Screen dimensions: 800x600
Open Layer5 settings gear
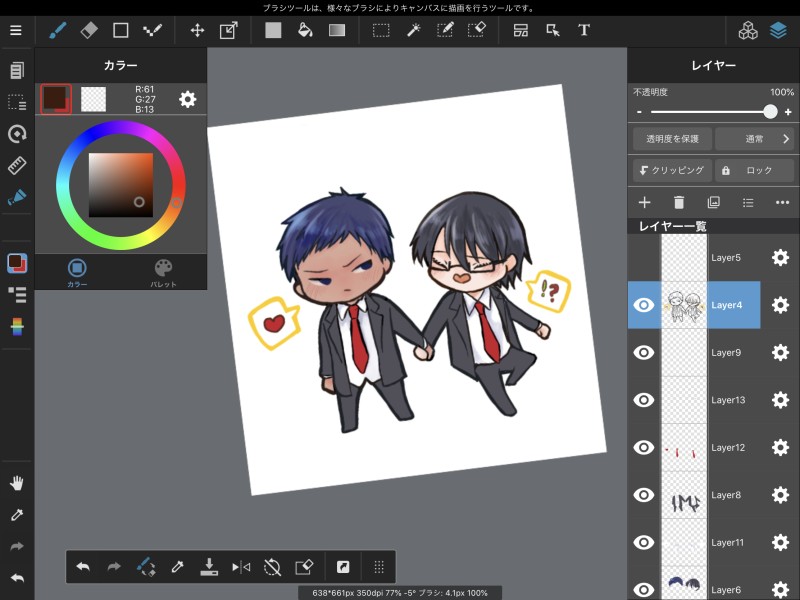(x=780, y=258)
